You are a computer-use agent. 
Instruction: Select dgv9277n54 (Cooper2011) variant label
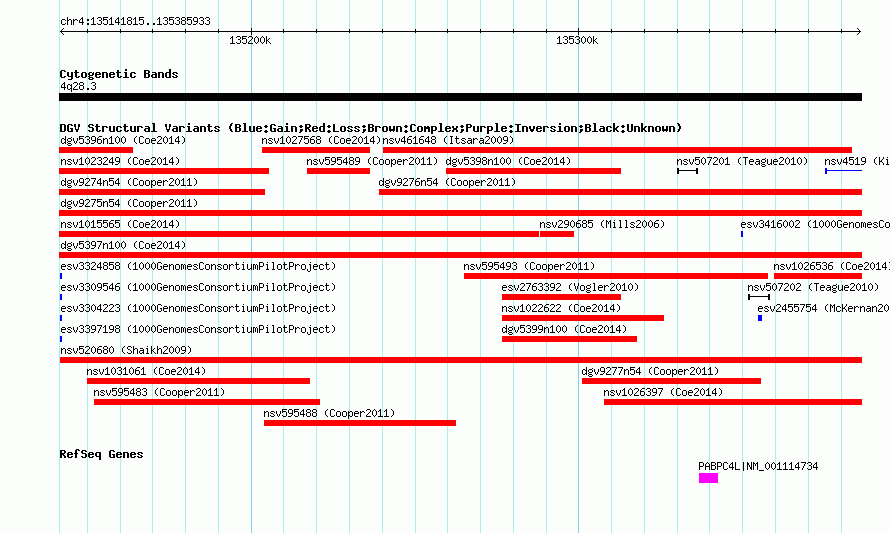(x=650, y=371)
